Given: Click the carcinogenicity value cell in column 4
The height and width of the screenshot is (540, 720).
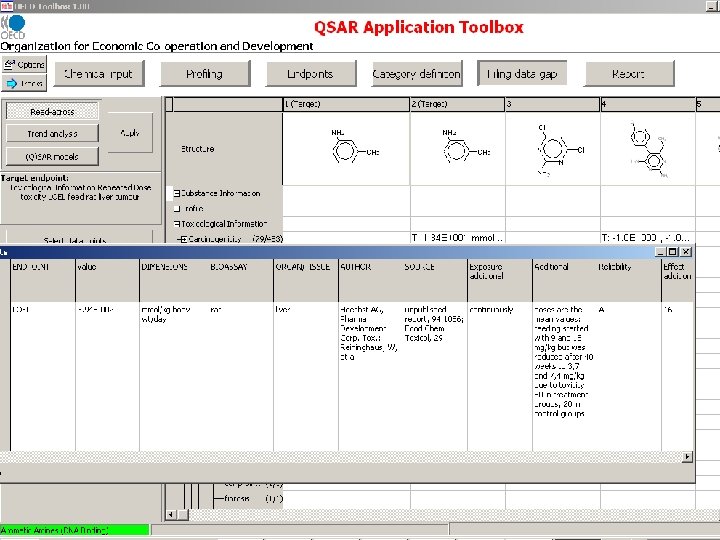Looking at the screenshot, I should (648, 238).
